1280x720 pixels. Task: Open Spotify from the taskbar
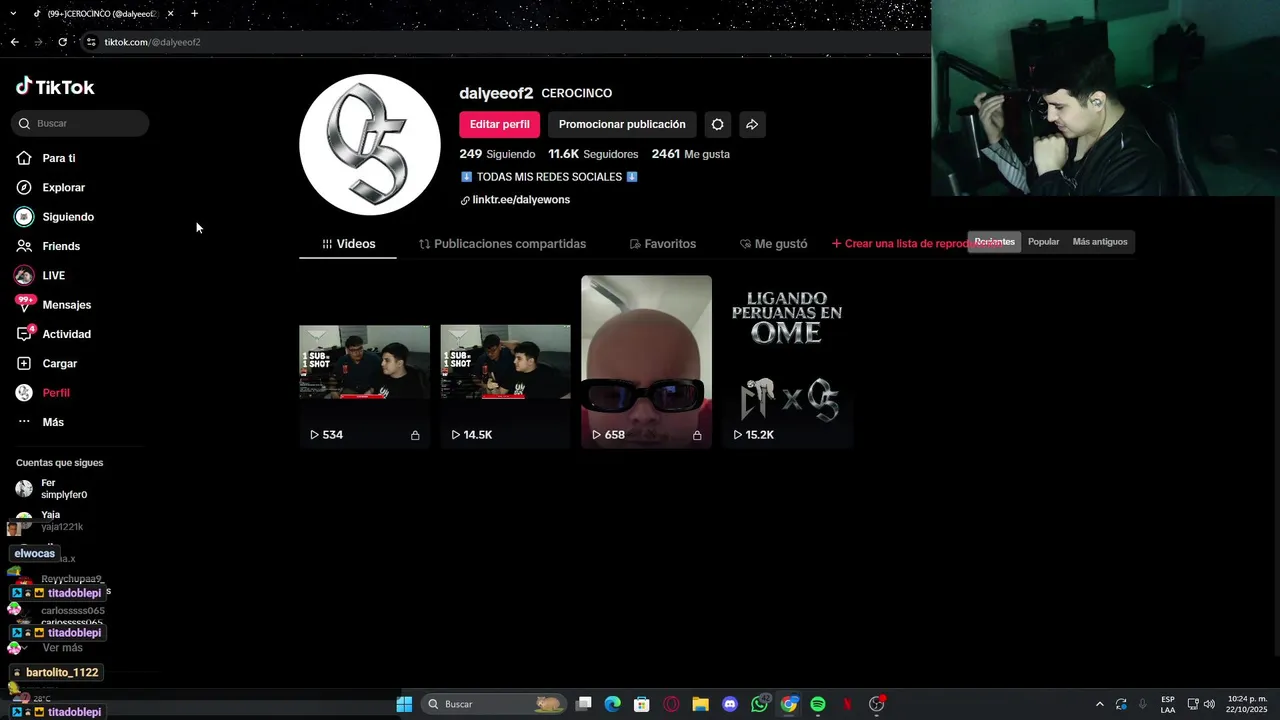pyautogui.click(x=818, y=704)
